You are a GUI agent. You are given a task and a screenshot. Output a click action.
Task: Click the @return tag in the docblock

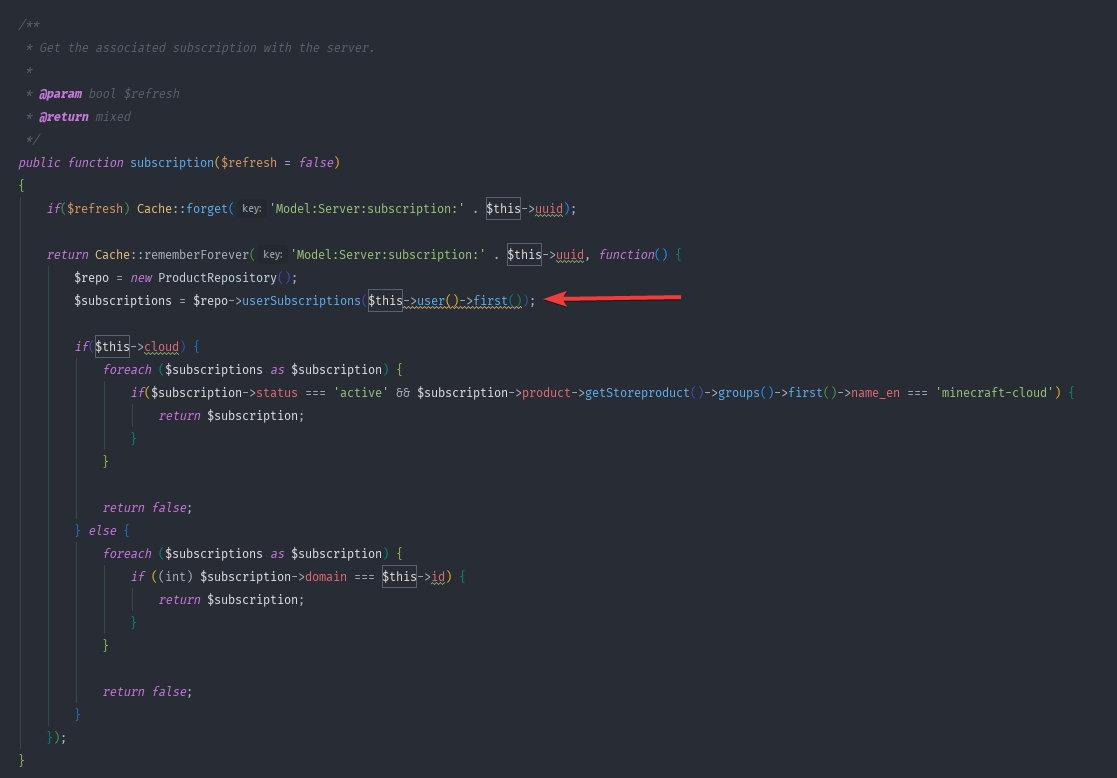64,117
